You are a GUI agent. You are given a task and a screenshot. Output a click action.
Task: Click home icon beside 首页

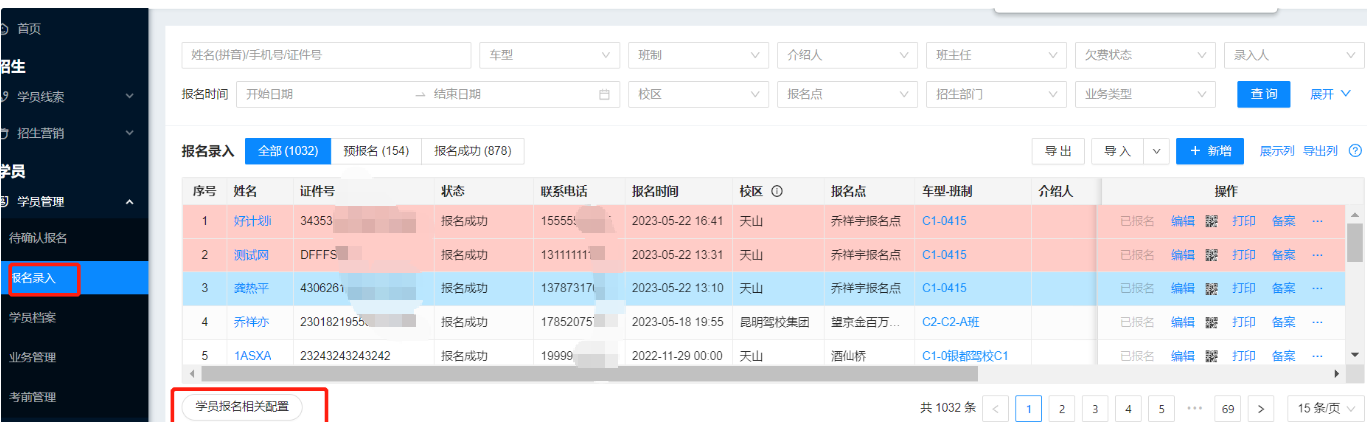(x=4, y=29)
